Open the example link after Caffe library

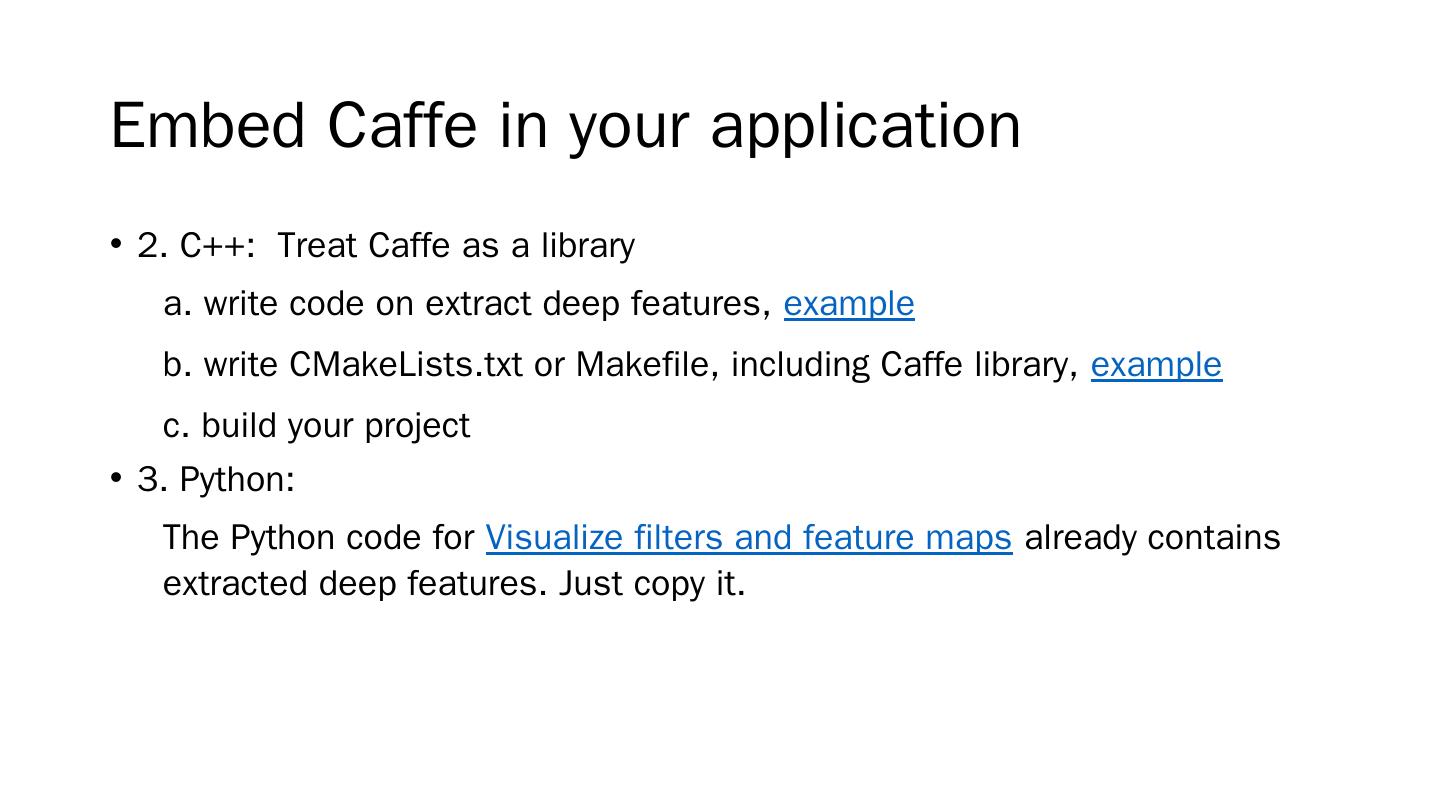click(x=1155, y=365)
